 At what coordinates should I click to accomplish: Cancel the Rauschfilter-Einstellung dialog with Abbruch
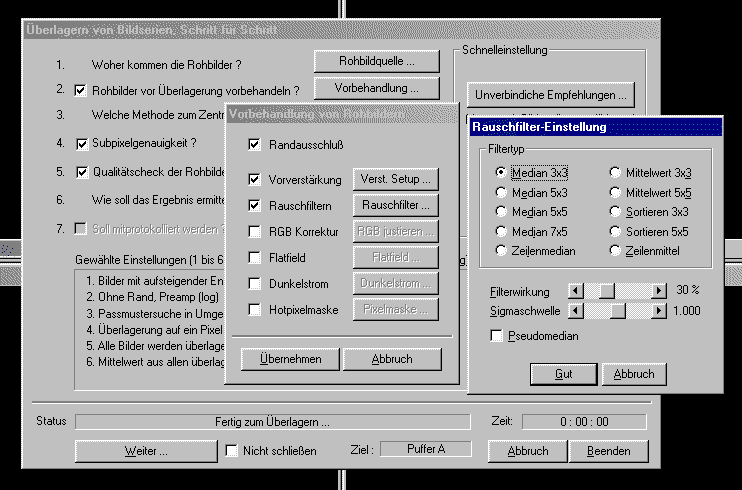(634, 374)
